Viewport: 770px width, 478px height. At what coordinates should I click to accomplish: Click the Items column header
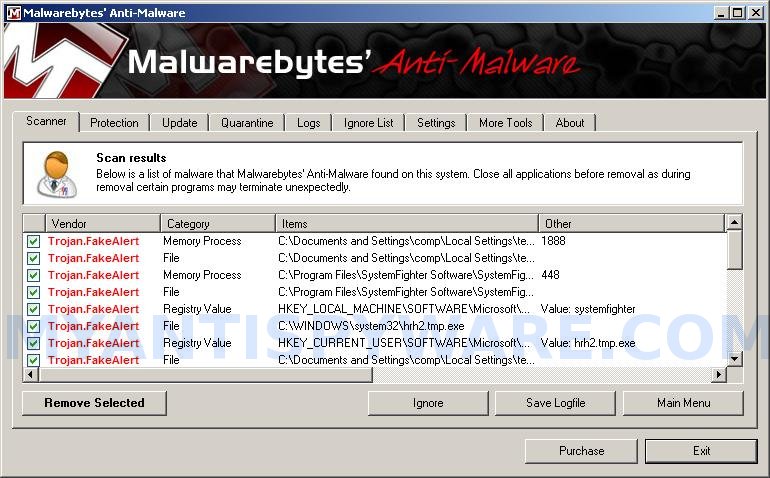407,224
